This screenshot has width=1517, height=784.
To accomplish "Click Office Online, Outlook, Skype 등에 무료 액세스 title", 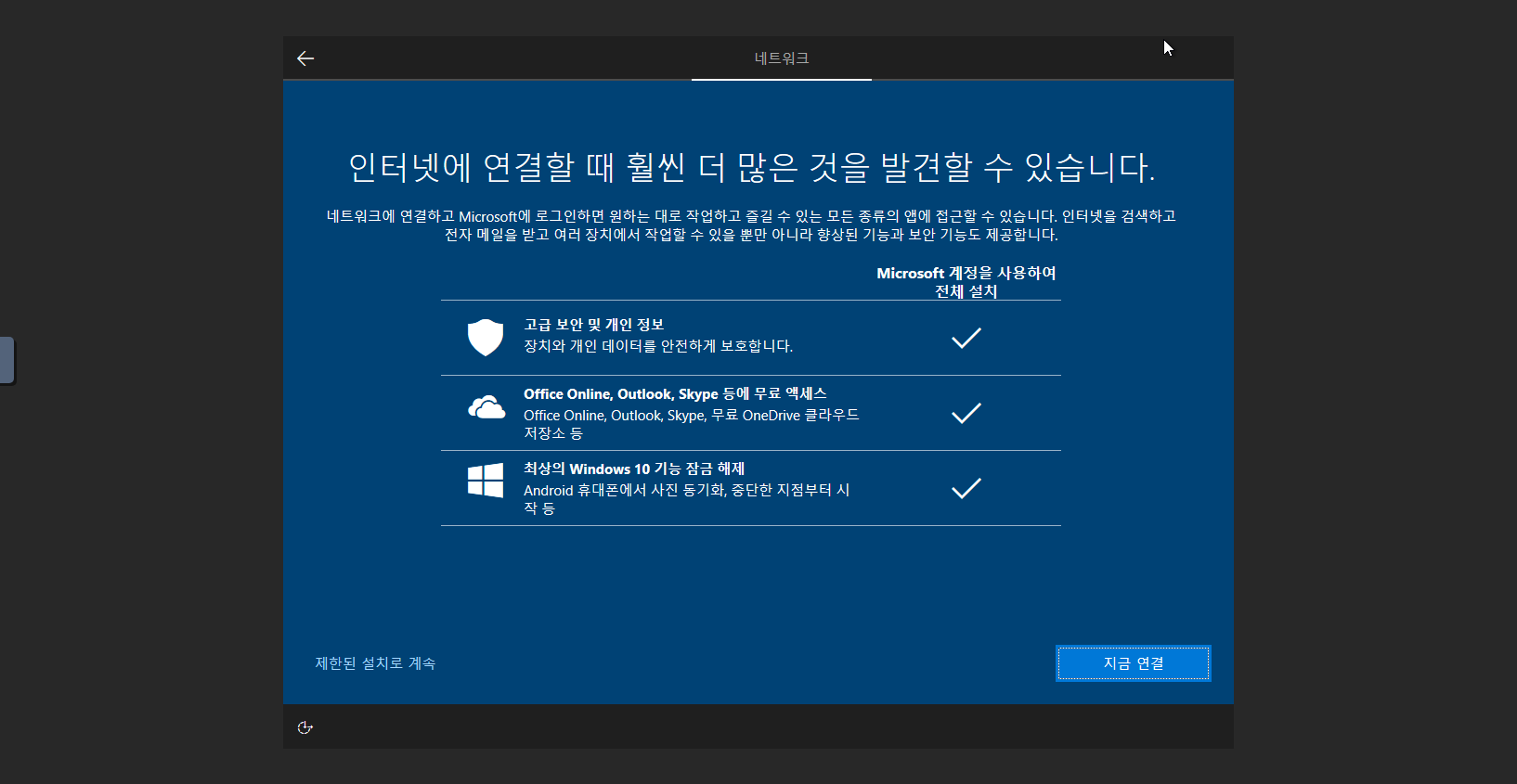I will click(675, 393).
